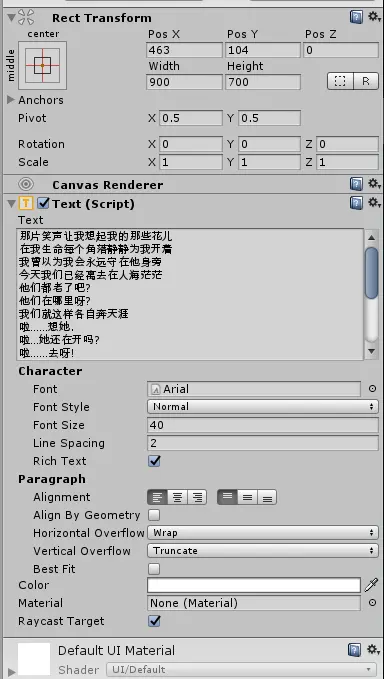Open the Default UI Material gear menu
This screenshot has width=384, height=679.
(374, 649)
